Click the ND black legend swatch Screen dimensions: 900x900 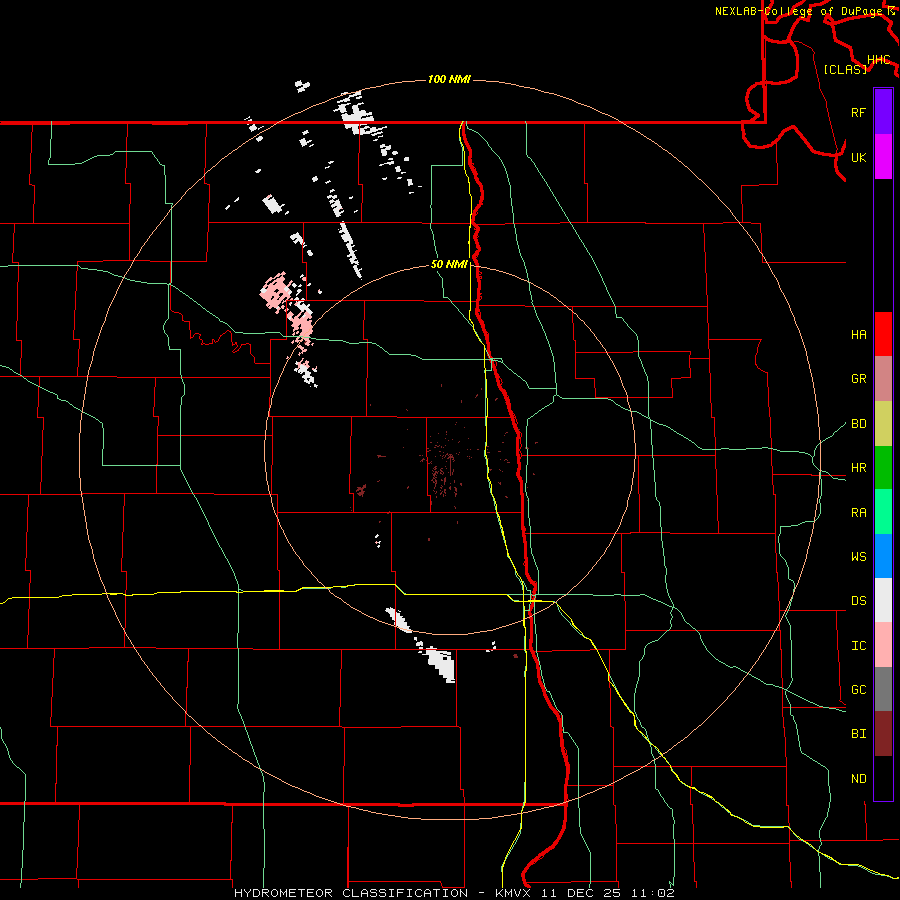[x=883, y=778]
